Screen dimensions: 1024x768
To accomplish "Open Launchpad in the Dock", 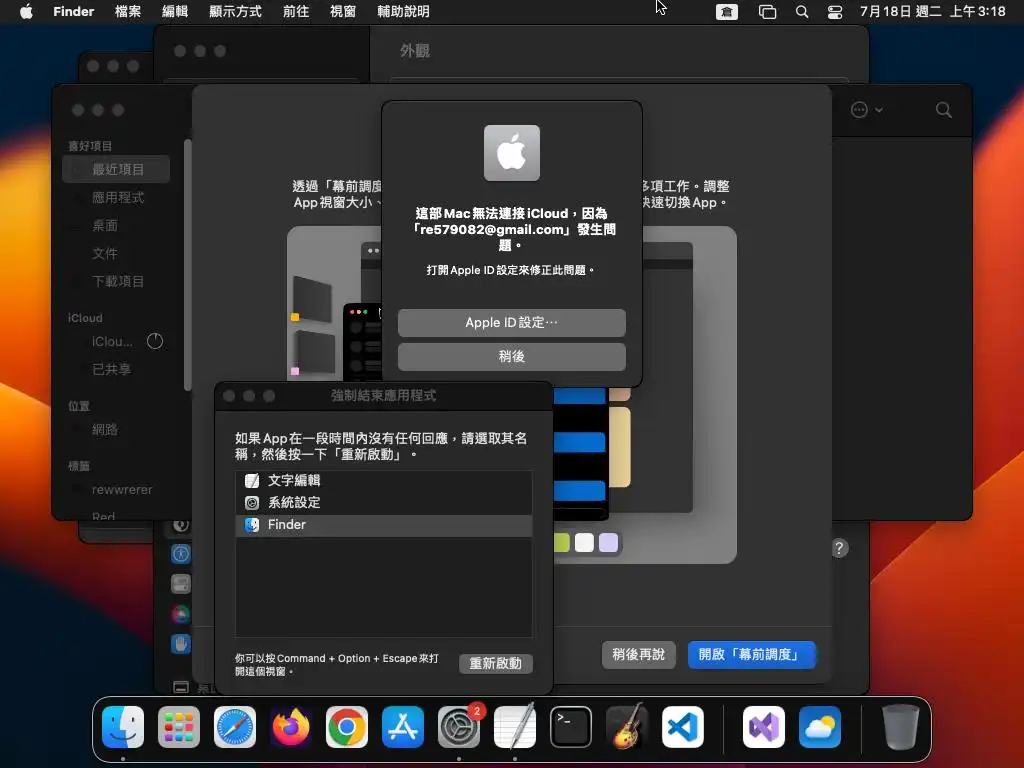I will click(x=179, y=727).
